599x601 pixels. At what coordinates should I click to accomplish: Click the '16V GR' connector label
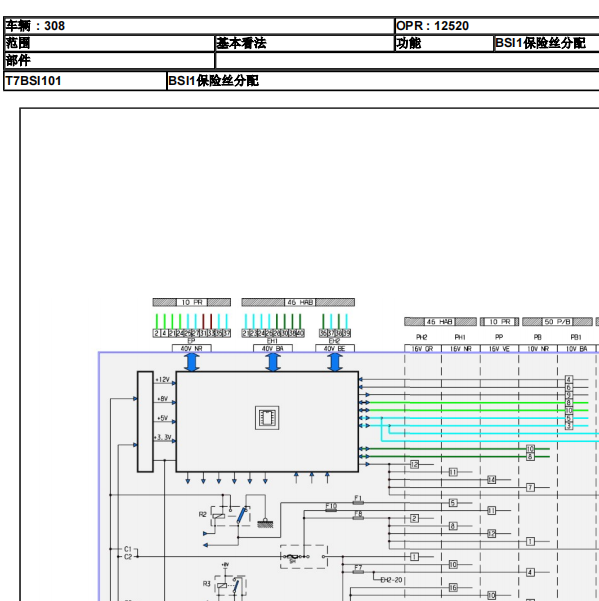pos(422,348)
